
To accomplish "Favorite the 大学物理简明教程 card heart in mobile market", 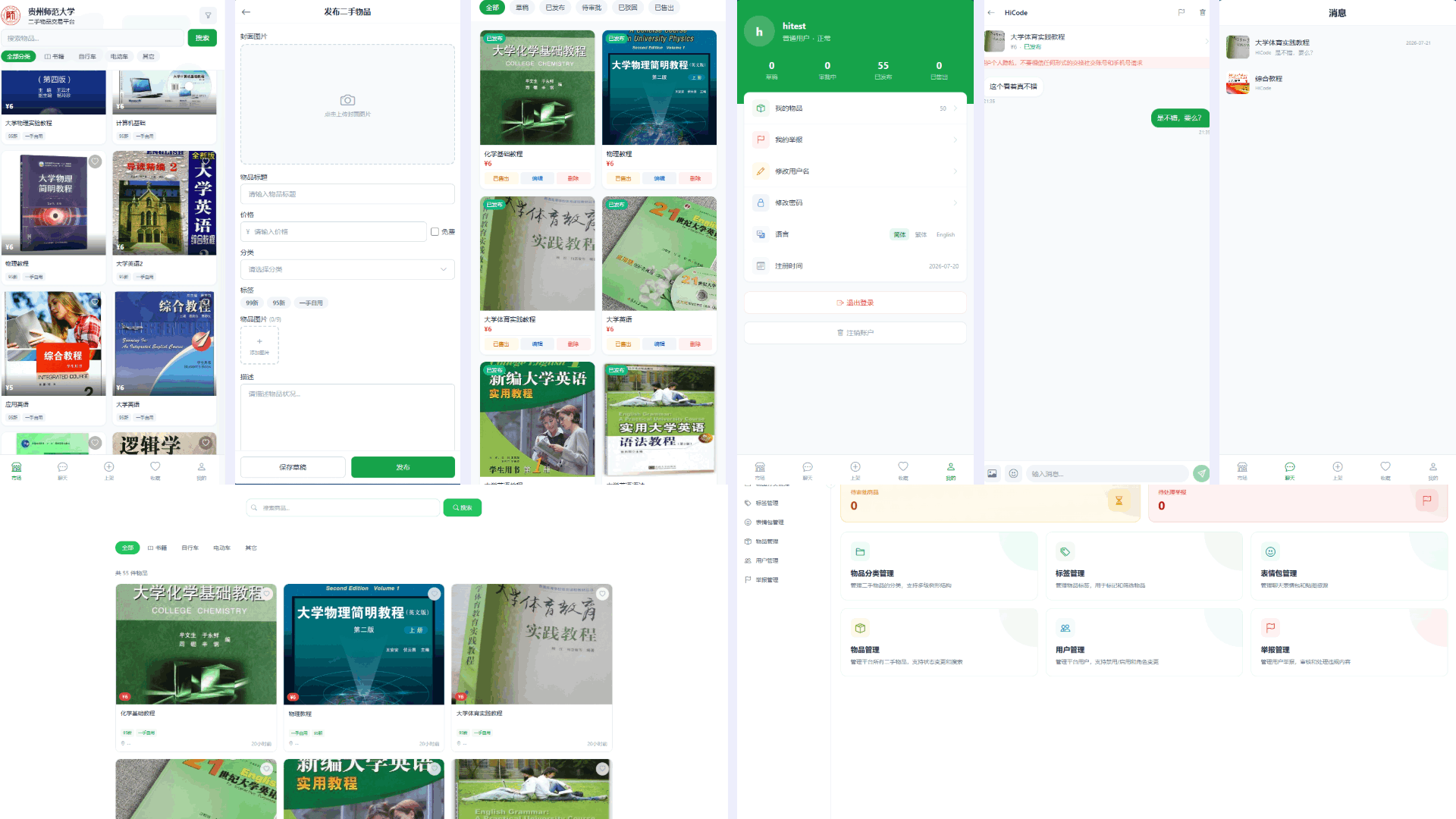I will click(95, 162).
